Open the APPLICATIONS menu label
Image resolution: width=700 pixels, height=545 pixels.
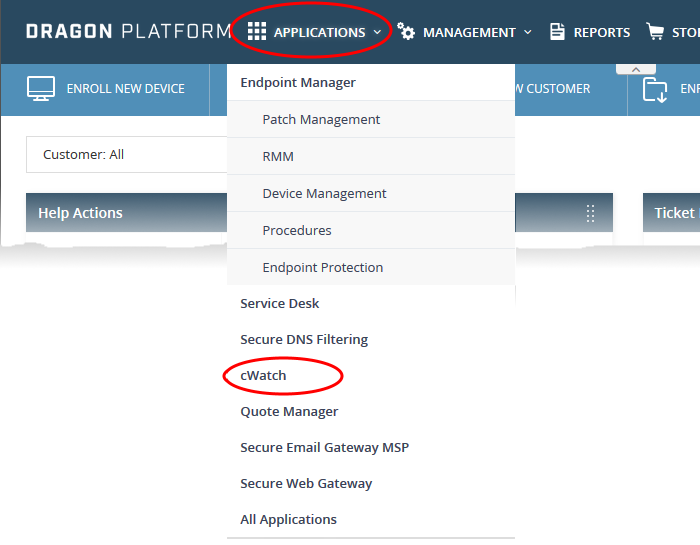320,33
